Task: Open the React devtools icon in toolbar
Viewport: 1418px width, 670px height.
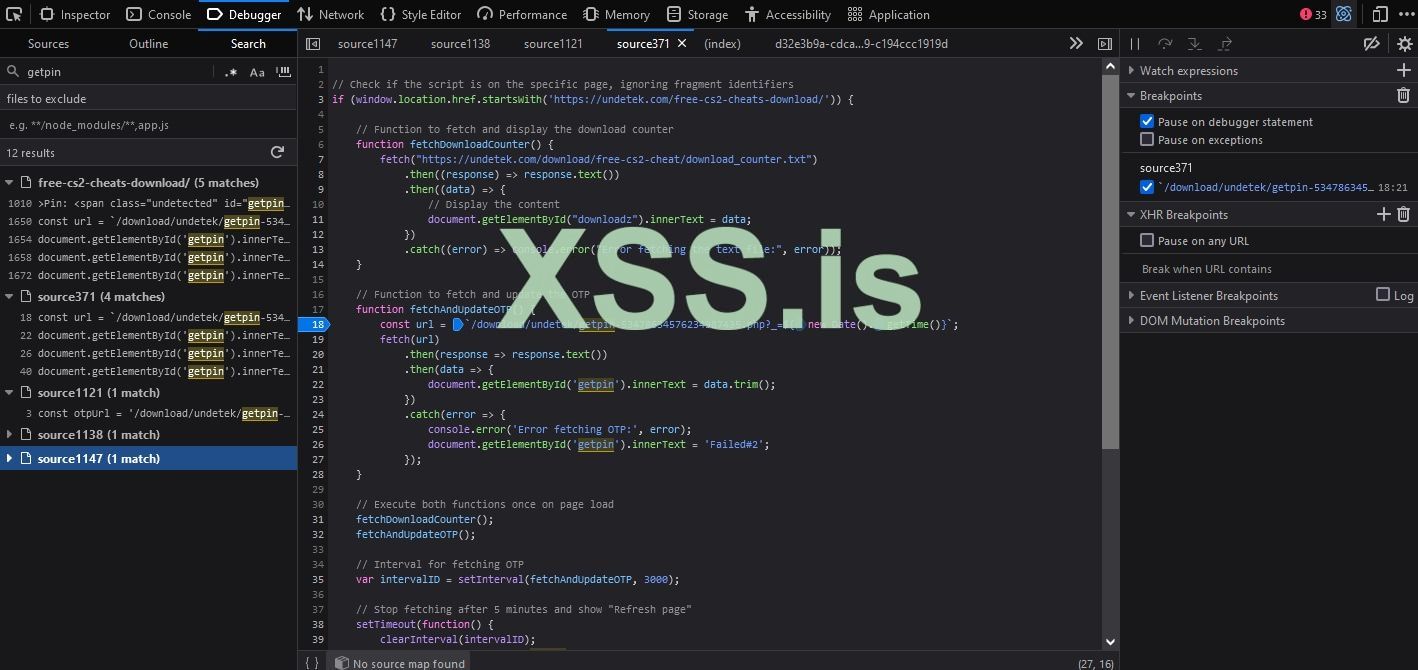Action: pyautogui.click(x=1344, y=14)
